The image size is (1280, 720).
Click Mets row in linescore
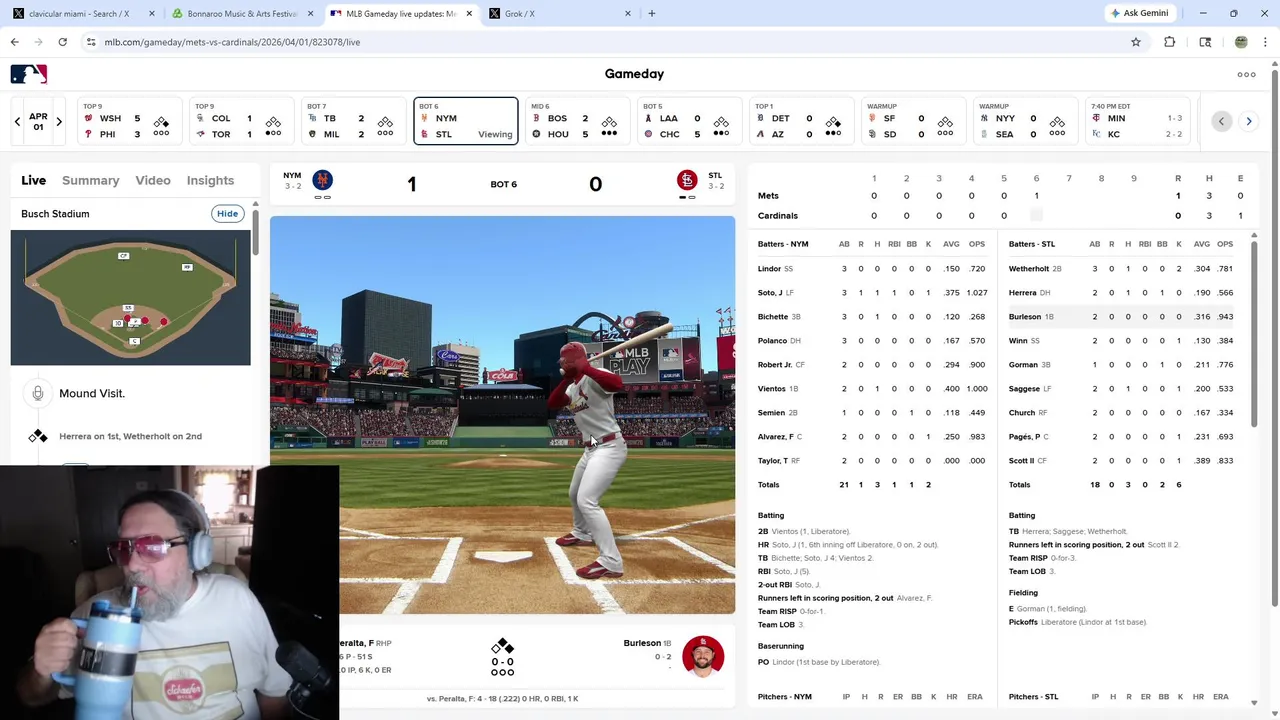[x=1000, y=196]
